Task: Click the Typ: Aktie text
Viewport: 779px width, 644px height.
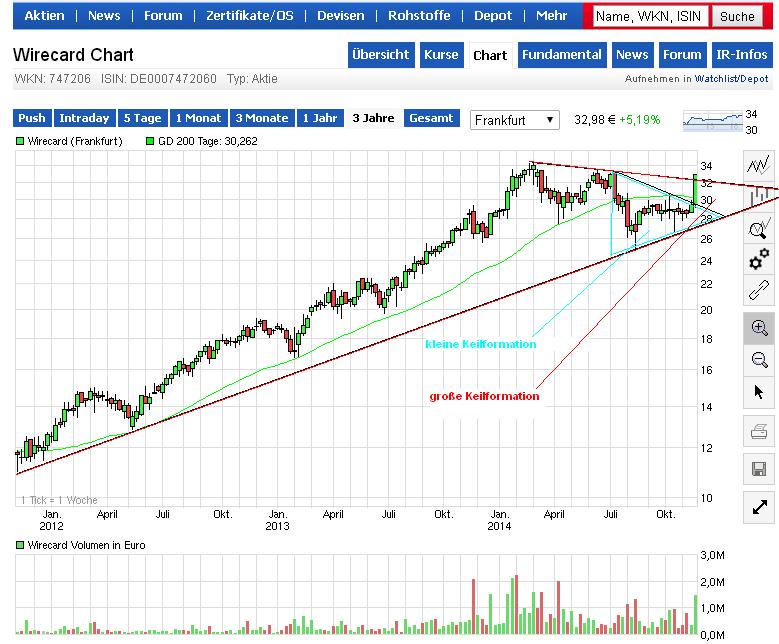Action: [252, 79]
